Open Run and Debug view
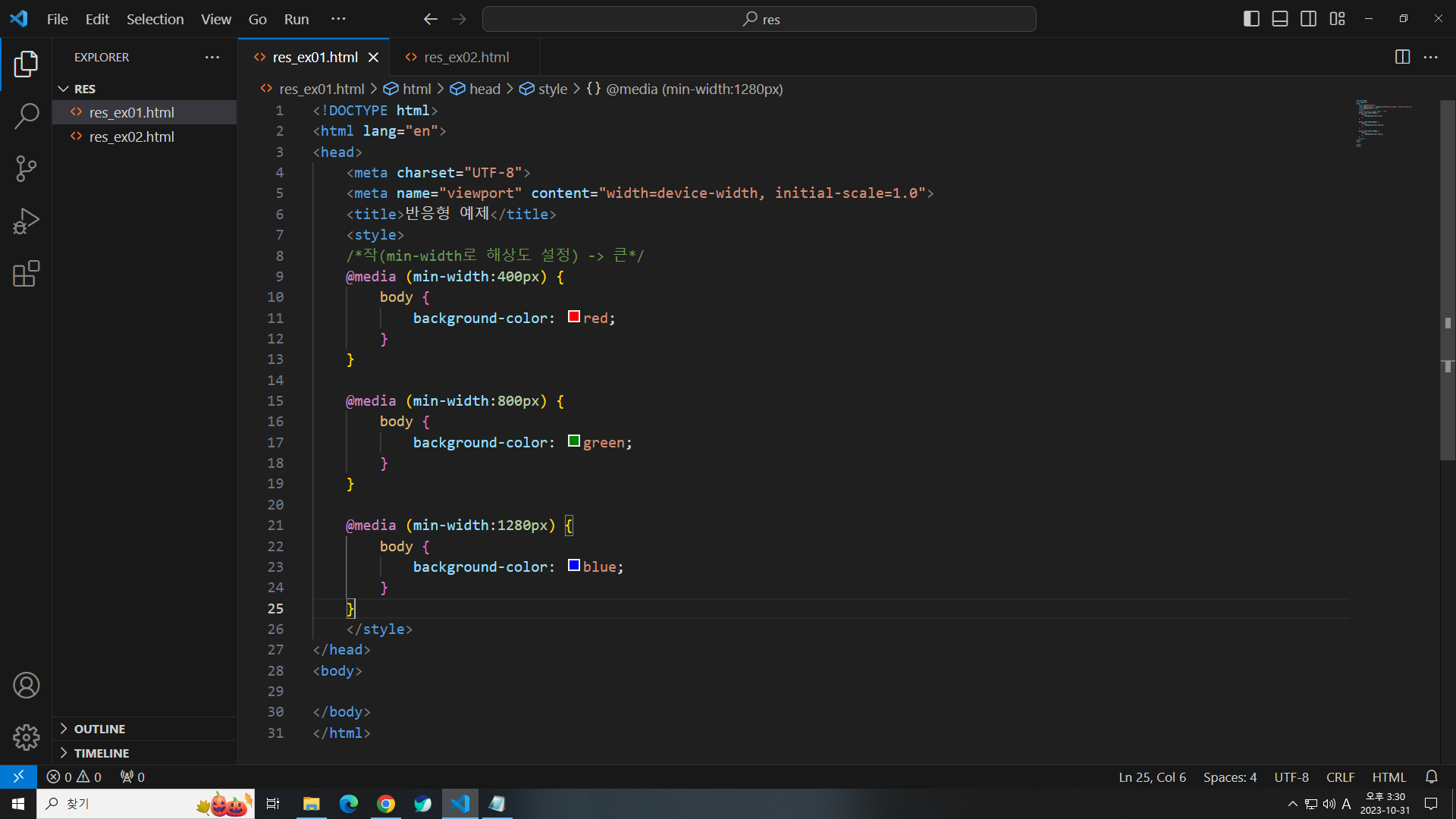The height and width of the screenshot is (819, 1456). point(26,221)
